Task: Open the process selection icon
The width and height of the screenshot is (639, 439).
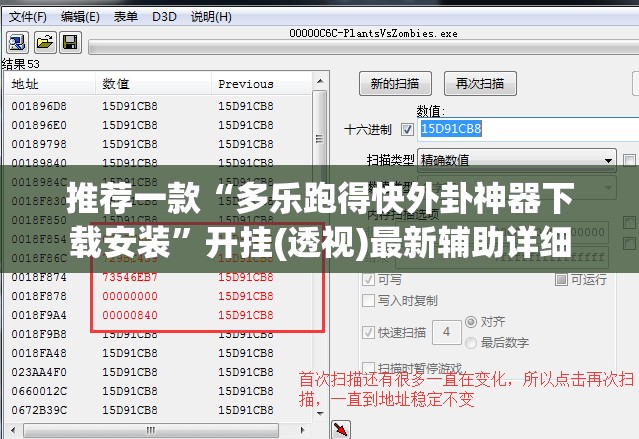Action: [x=17, y=43]
